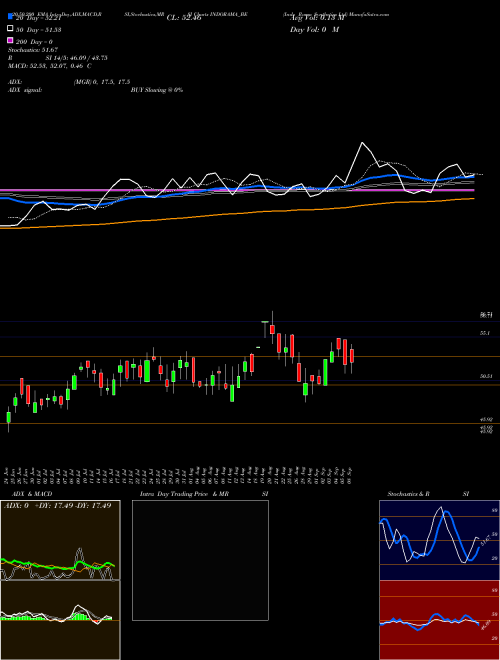Click the white line's highest peak in the moving average chart
Screen dimensions: 500x660
tap(362, 143)
